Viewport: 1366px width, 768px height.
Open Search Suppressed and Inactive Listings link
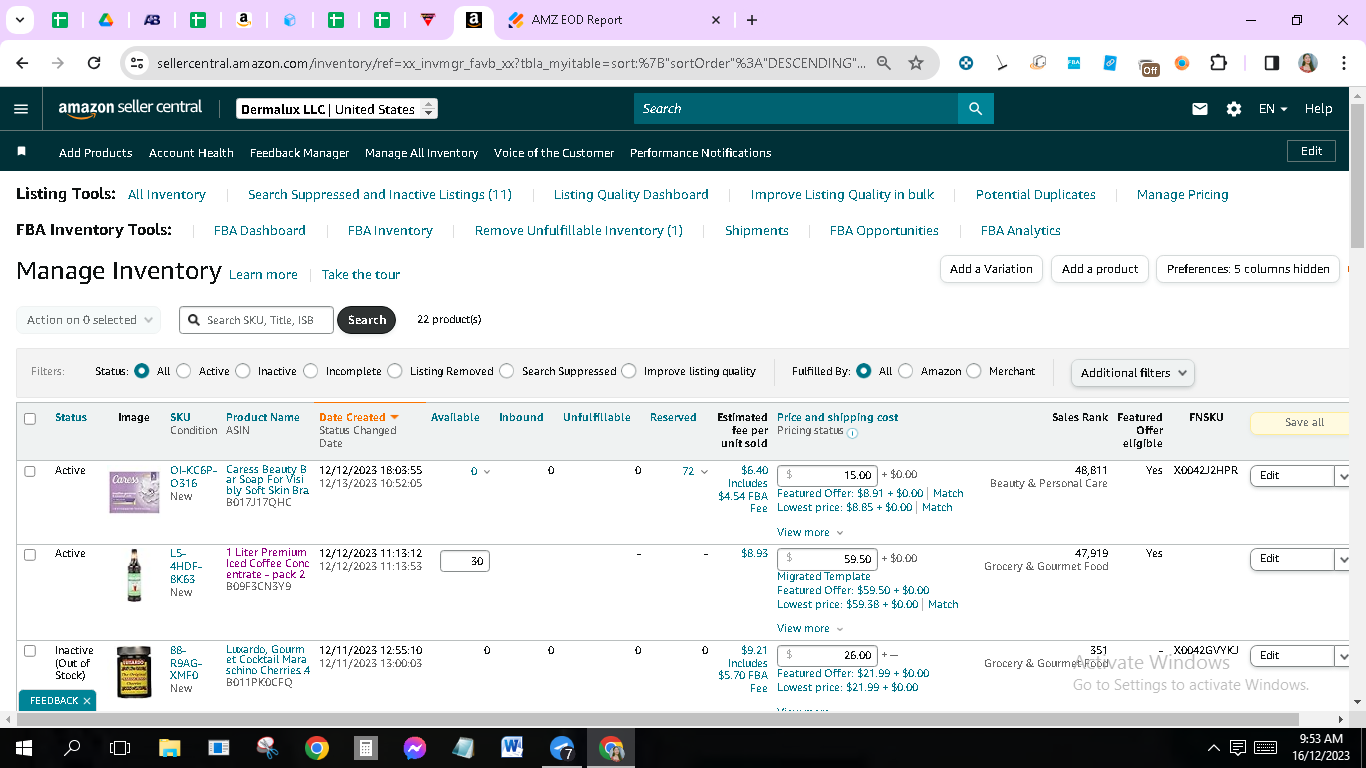click(380, 195)
